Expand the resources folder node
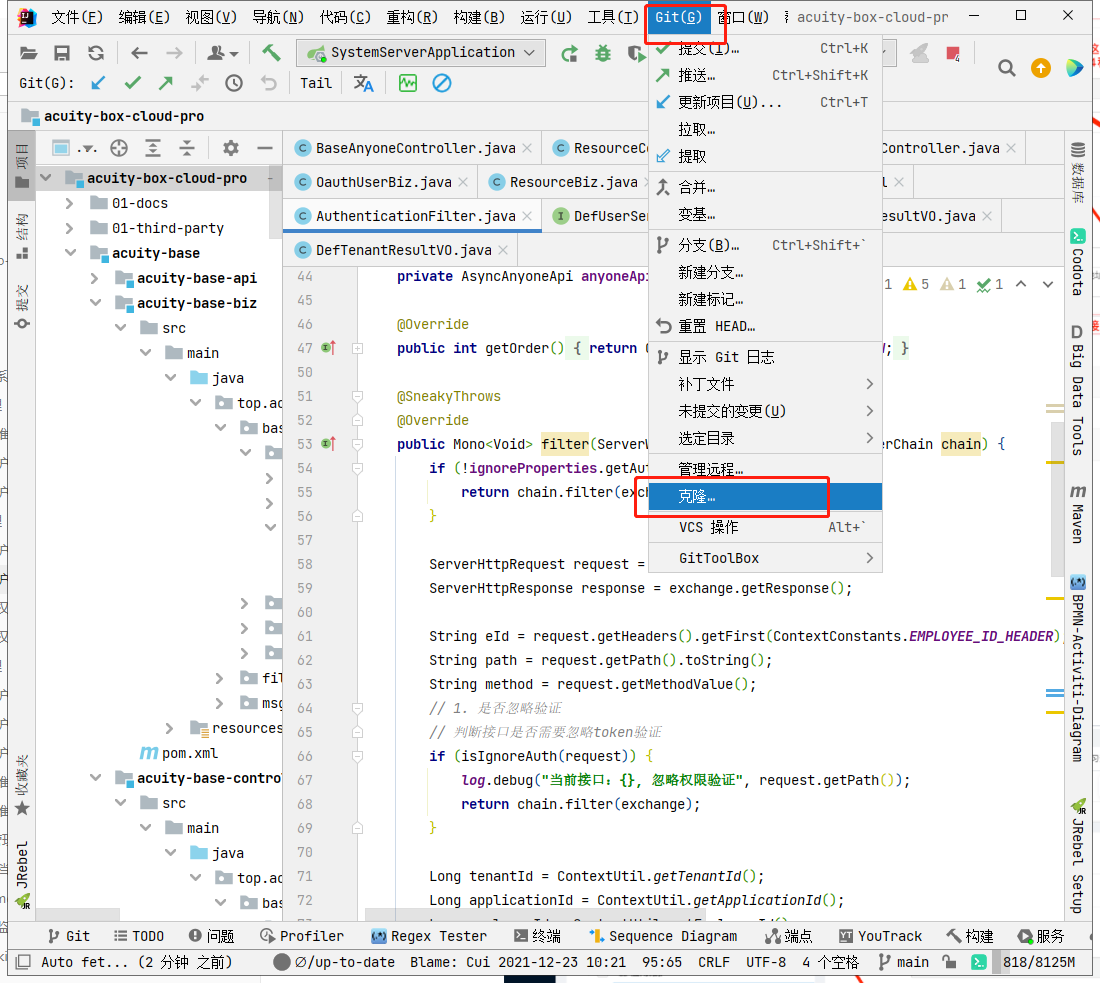The image size is (1100, 983). [169, 728]
